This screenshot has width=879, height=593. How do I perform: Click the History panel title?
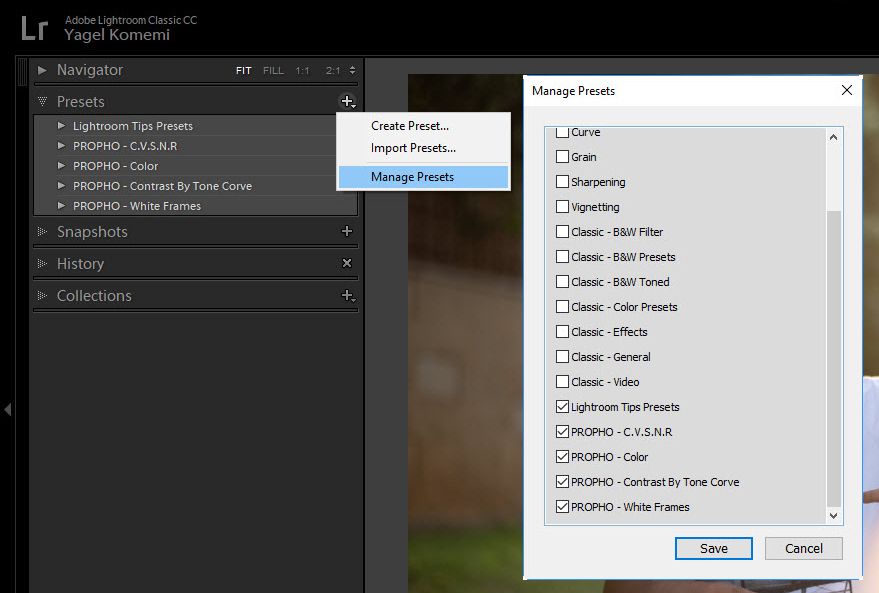81,264
